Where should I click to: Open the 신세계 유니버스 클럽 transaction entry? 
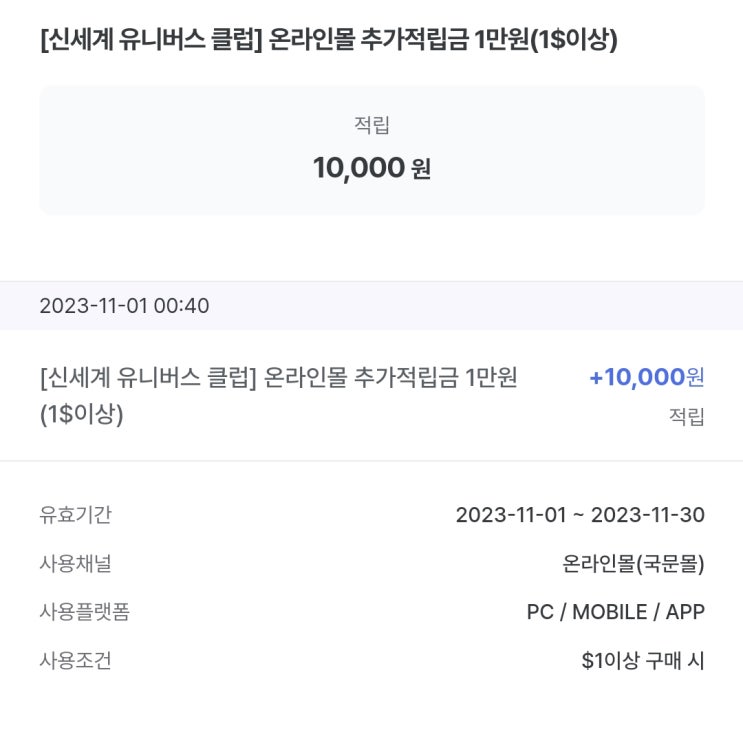278,378
